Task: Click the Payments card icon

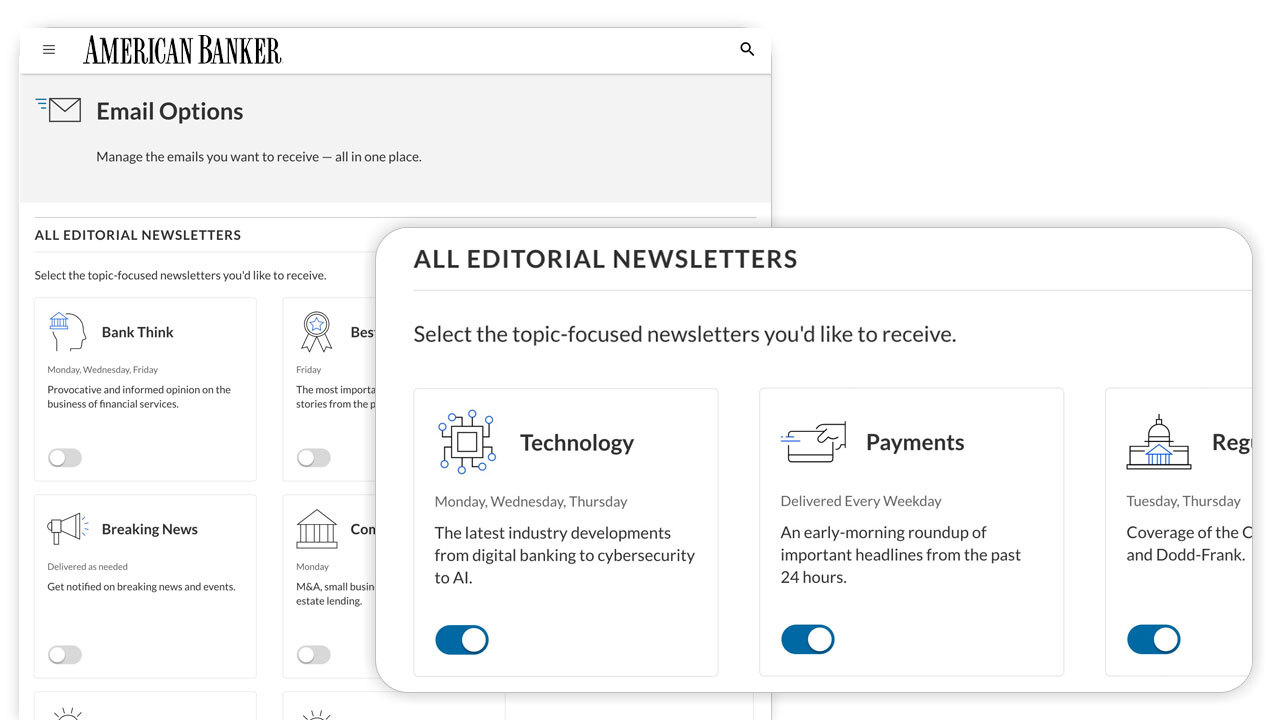Action: click(813, 442)
